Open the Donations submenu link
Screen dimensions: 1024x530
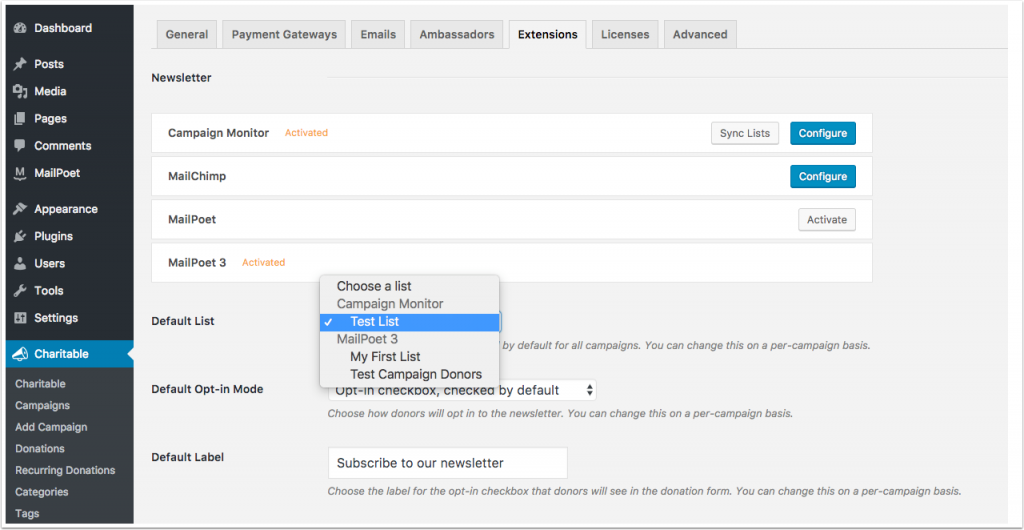point(40,448)
